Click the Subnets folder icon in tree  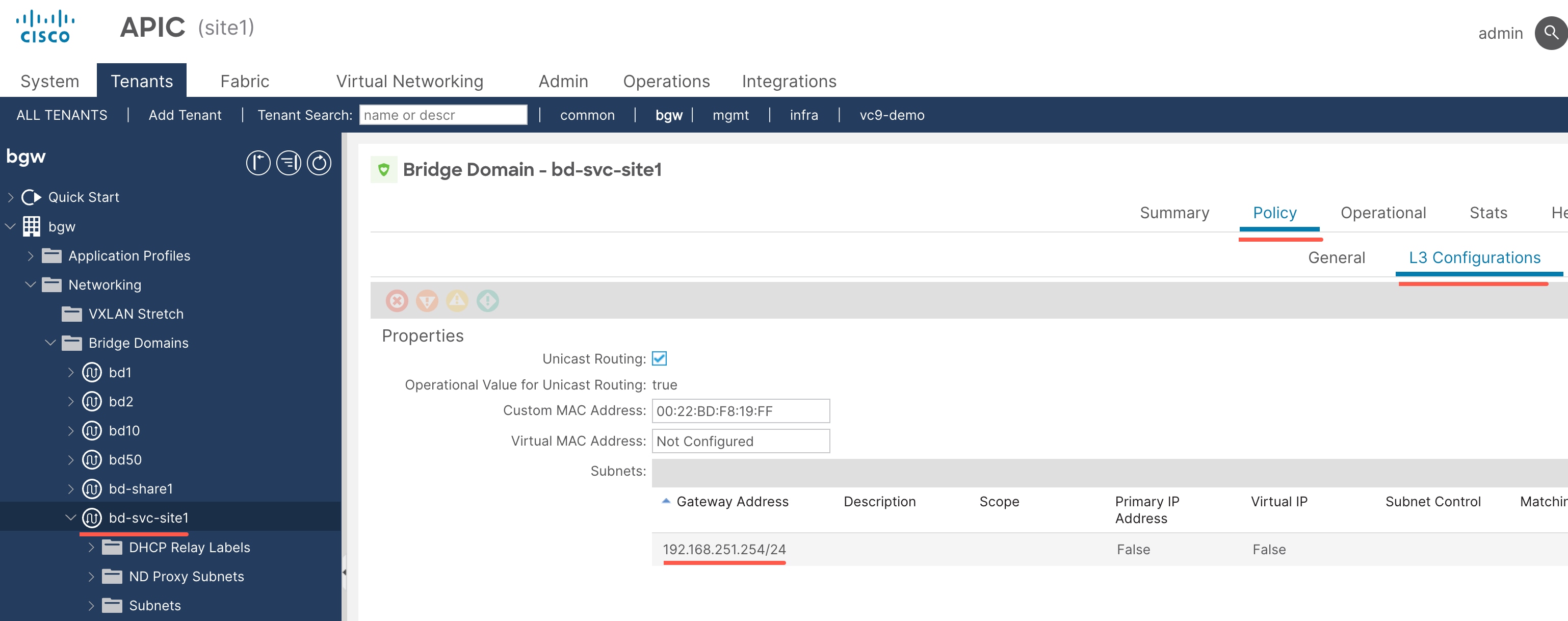[x=112, y=606]
